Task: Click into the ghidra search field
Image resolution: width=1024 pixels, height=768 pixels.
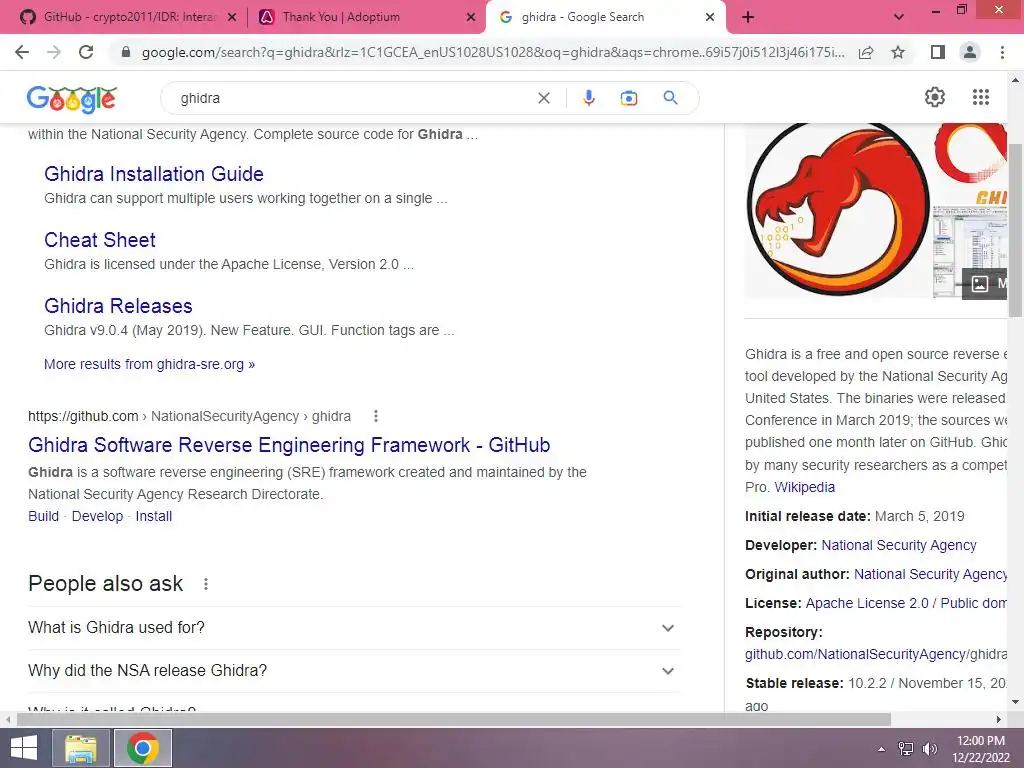Action: 353,98
